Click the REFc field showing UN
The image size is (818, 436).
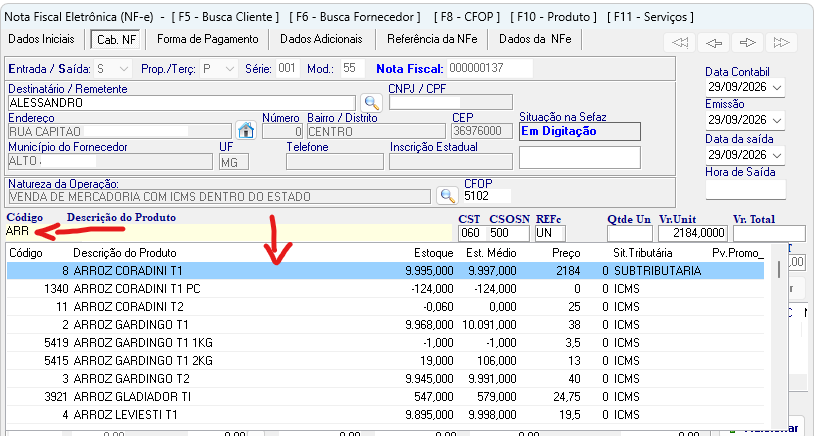(549, 233)
